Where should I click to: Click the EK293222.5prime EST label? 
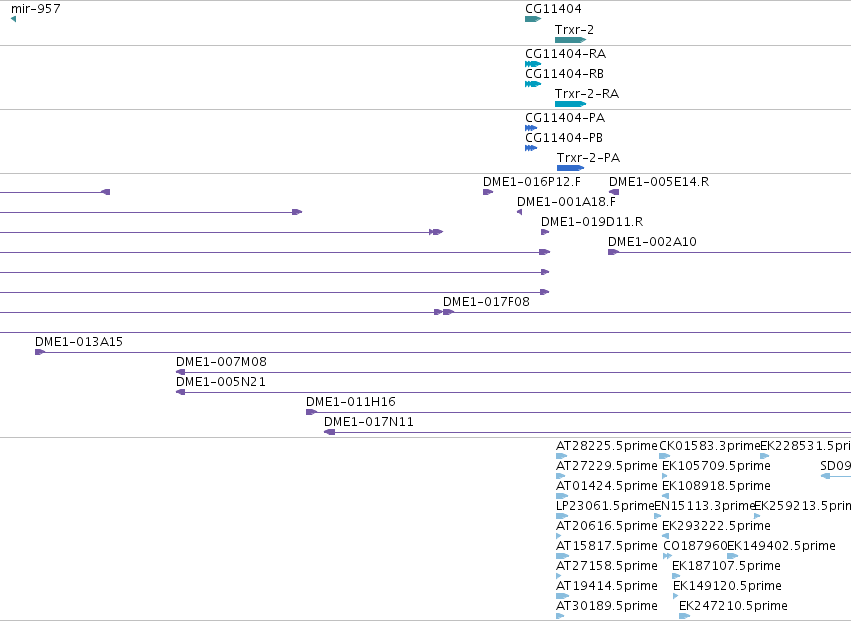coord(716,527)
